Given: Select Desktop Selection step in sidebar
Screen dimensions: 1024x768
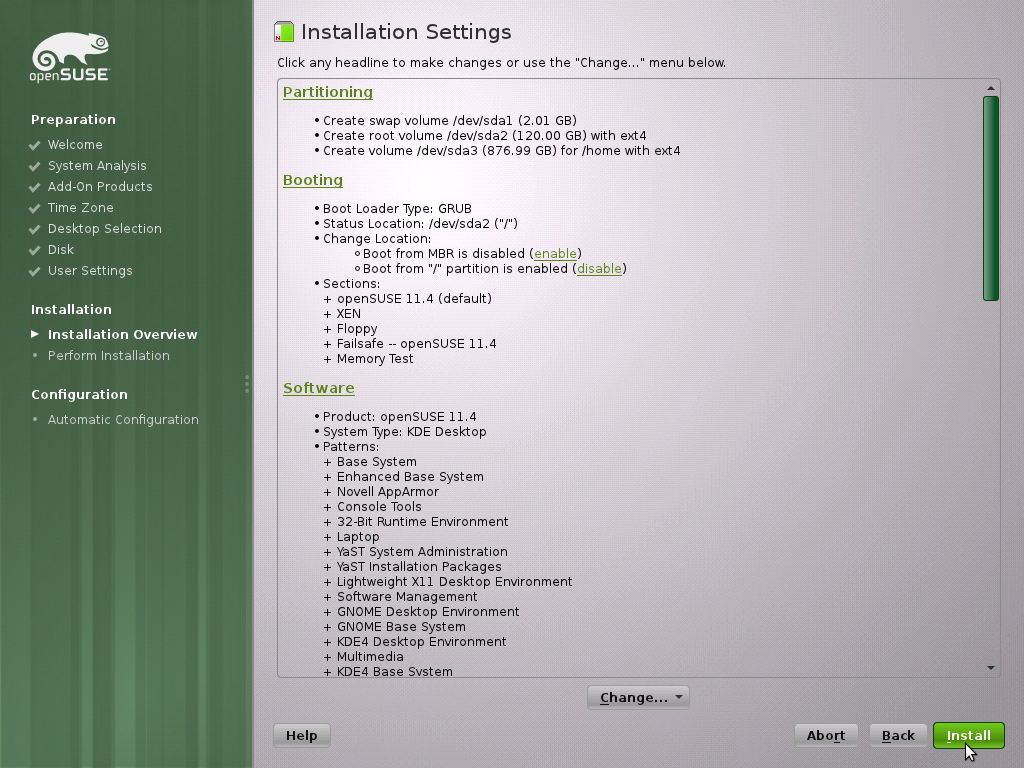Looking at the screenshot, I should [x=104, y=229].
